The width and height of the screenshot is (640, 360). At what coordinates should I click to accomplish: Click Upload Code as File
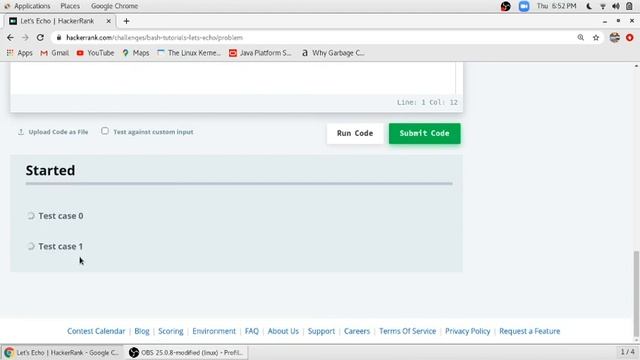[x=53, y=132]
